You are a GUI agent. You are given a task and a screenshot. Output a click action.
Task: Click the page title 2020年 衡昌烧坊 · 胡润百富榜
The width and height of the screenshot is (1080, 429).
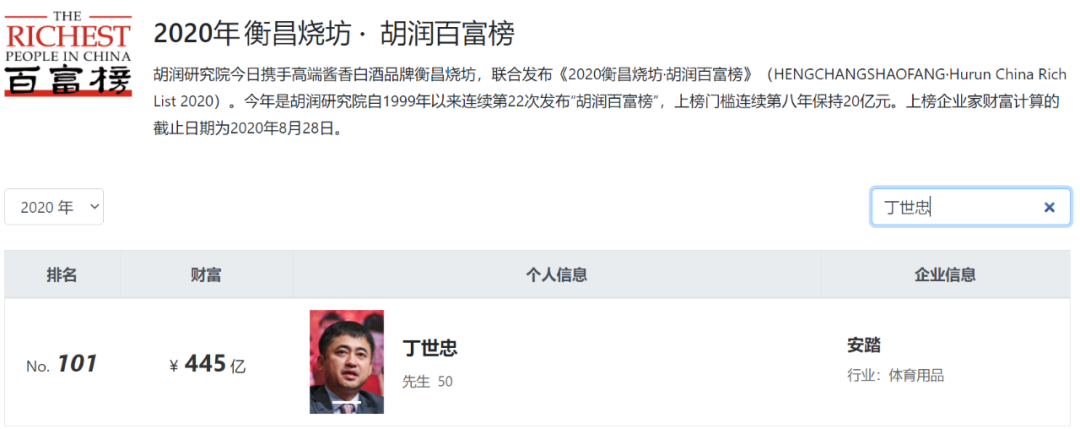pyautogui.click(x=334, y=34)
